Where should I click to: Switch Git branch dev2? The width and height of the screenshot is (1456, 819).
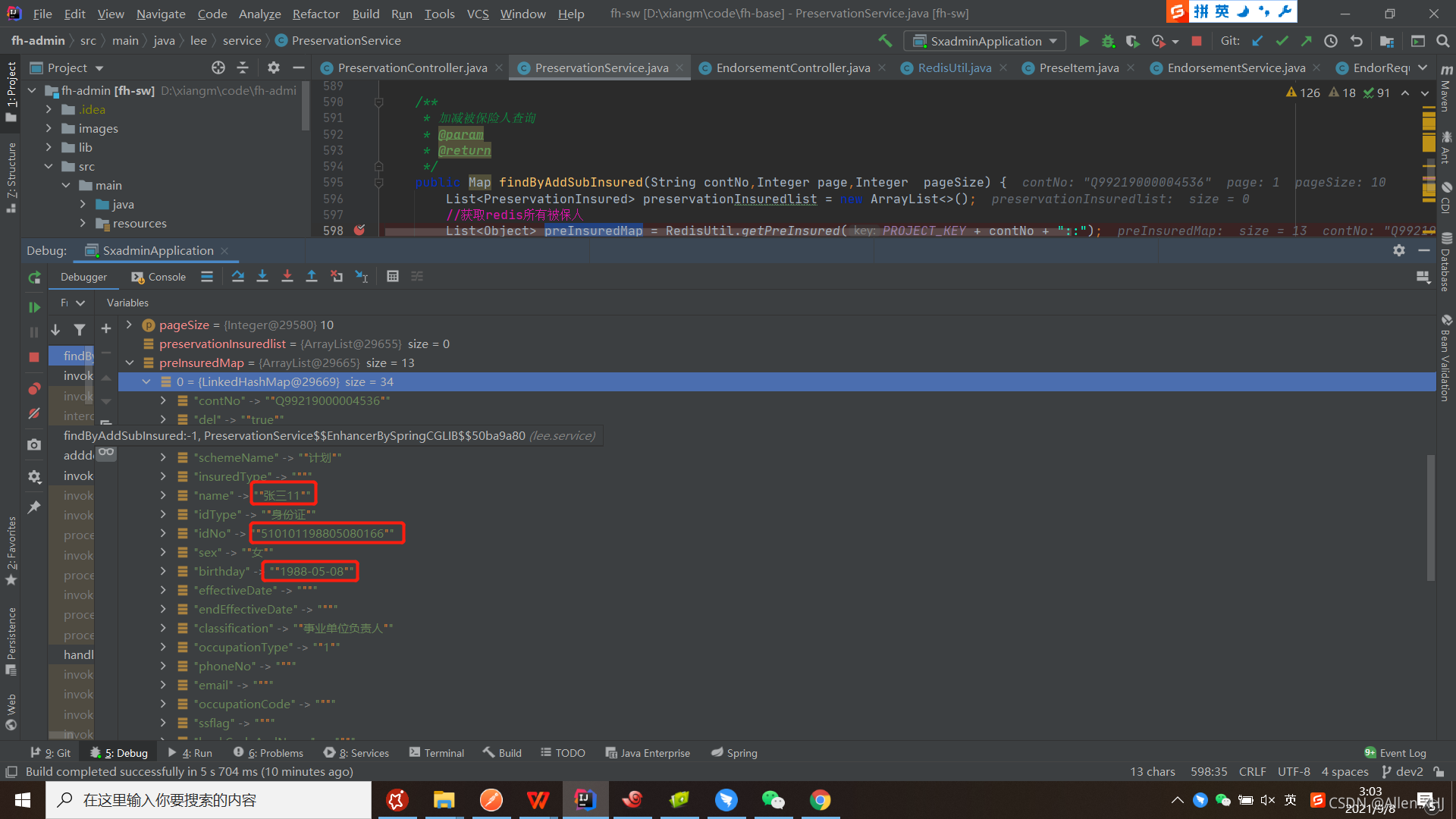(x=1402, y=771)
